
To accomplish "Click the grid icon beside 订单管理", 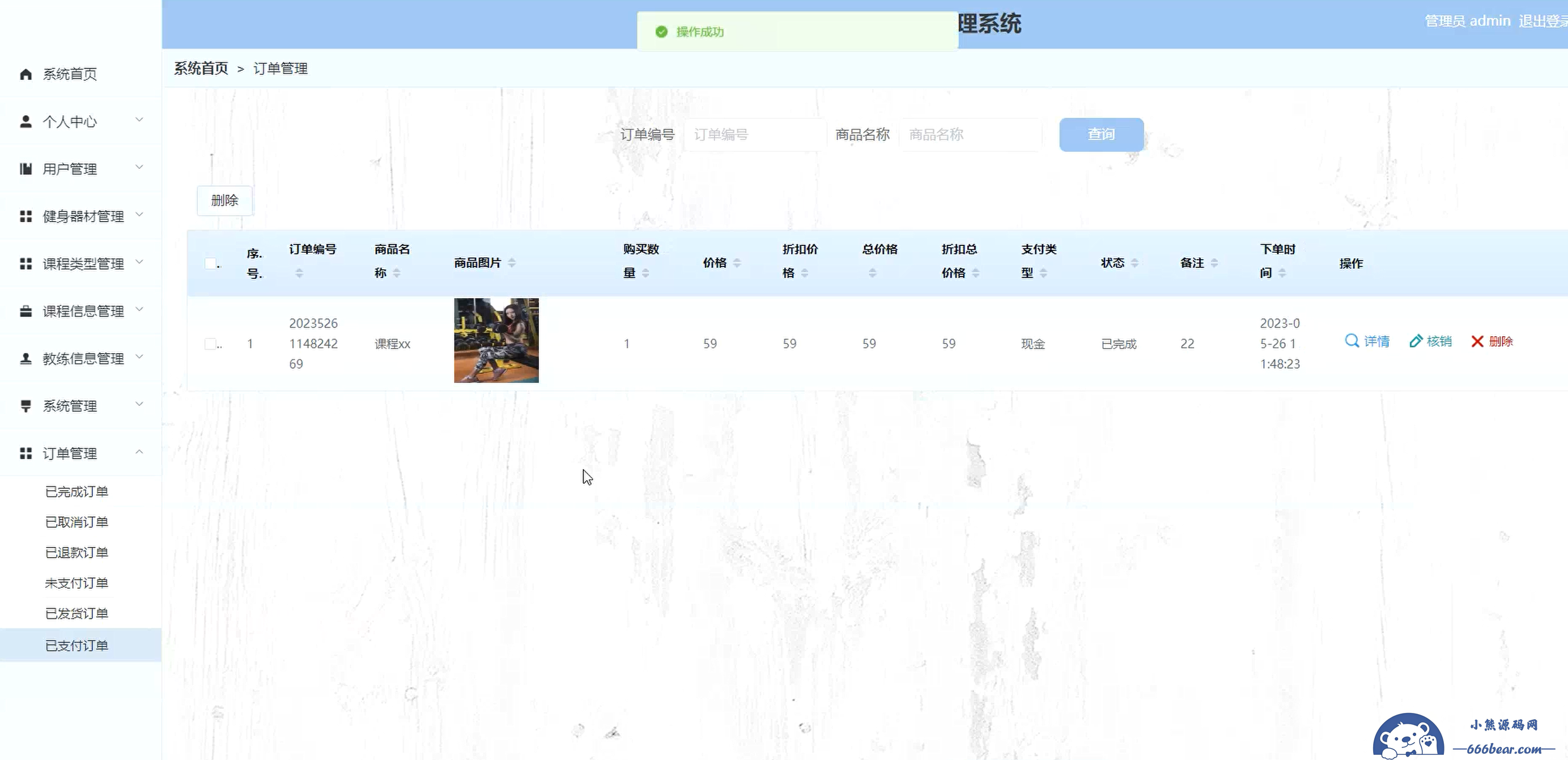I will [26, 454].
